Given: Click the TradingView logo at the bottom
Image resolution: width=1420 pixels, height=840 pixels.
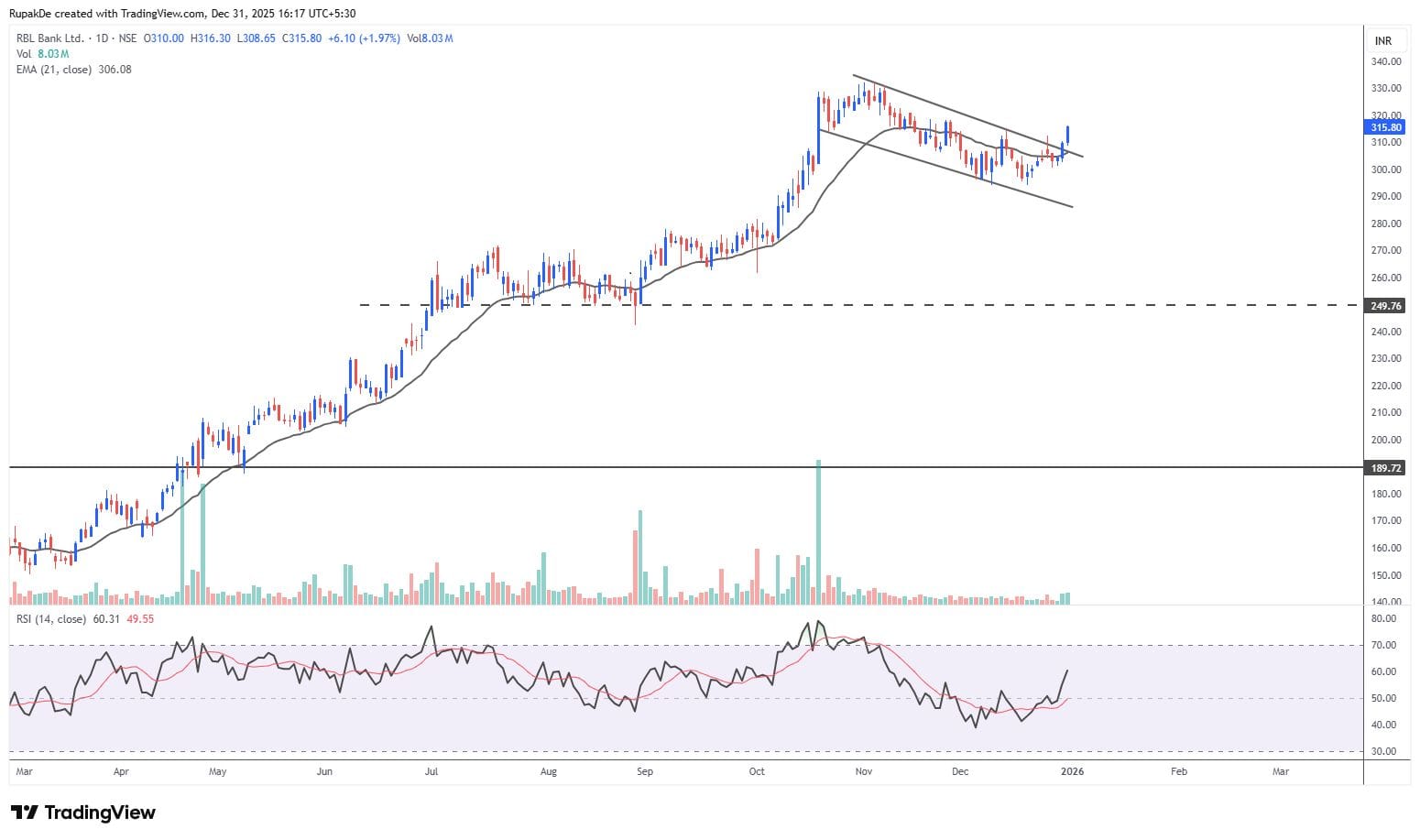Looking at the screenshot, I should 82,813.
